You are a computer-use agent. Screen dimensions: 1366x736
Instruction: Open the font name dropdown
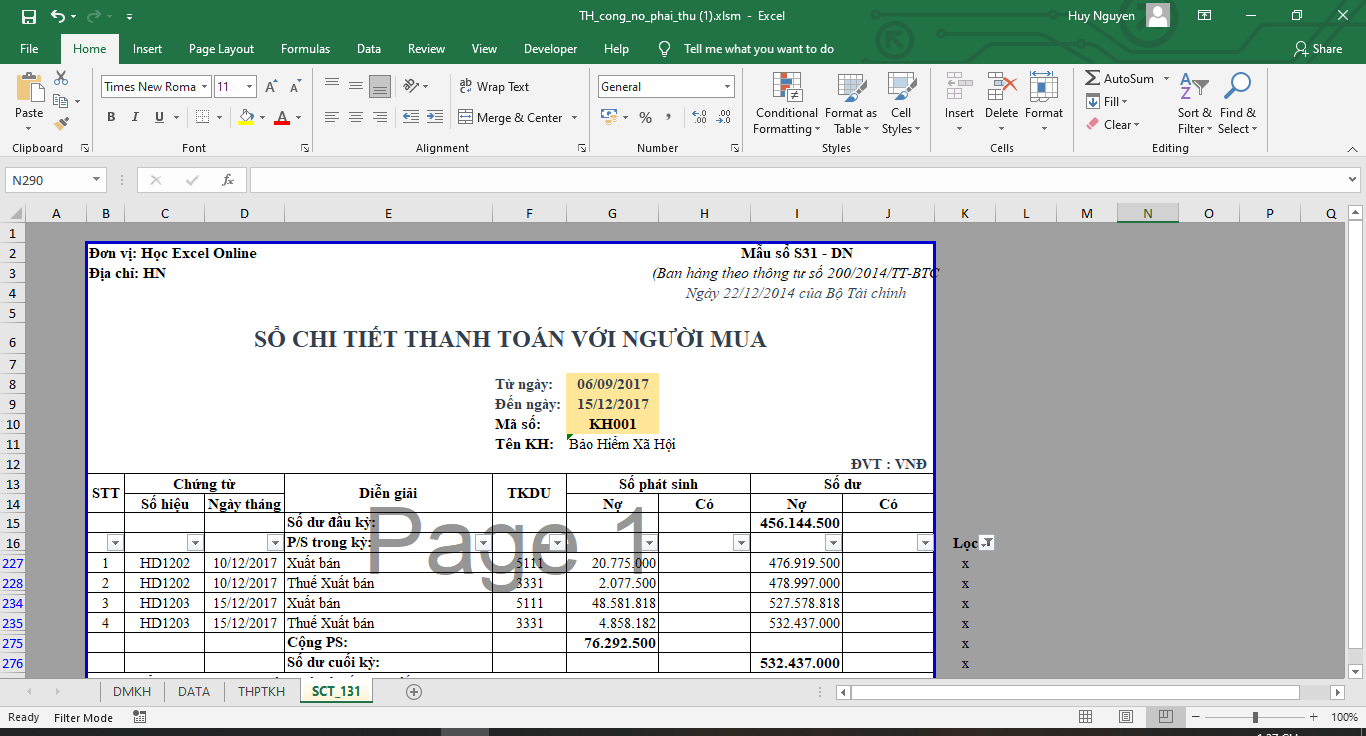point(205,87)
